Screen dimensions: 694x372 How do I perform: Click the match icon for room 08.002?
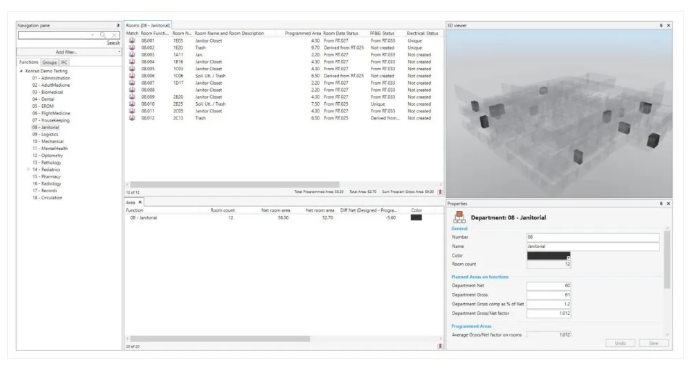(132, 47)
